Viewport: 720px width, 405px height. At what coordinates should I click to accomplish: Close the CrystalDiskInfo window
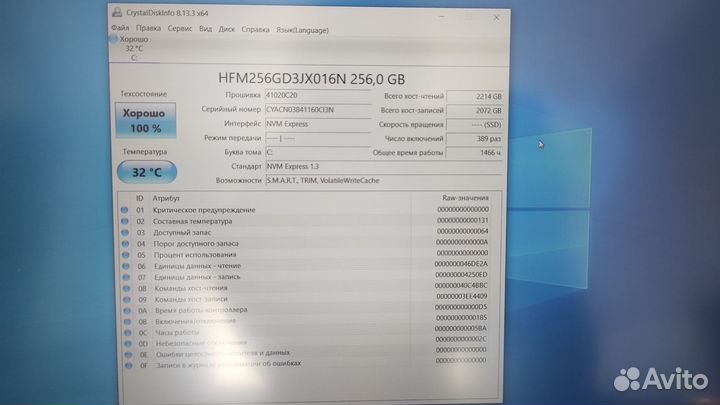[x=496, y=17]
